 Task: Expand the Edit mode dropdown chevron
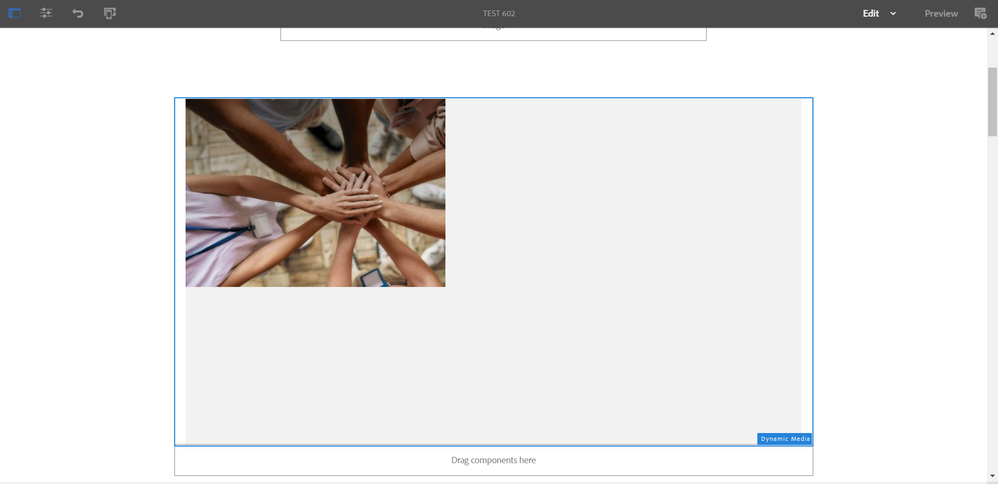coord(893,13)
